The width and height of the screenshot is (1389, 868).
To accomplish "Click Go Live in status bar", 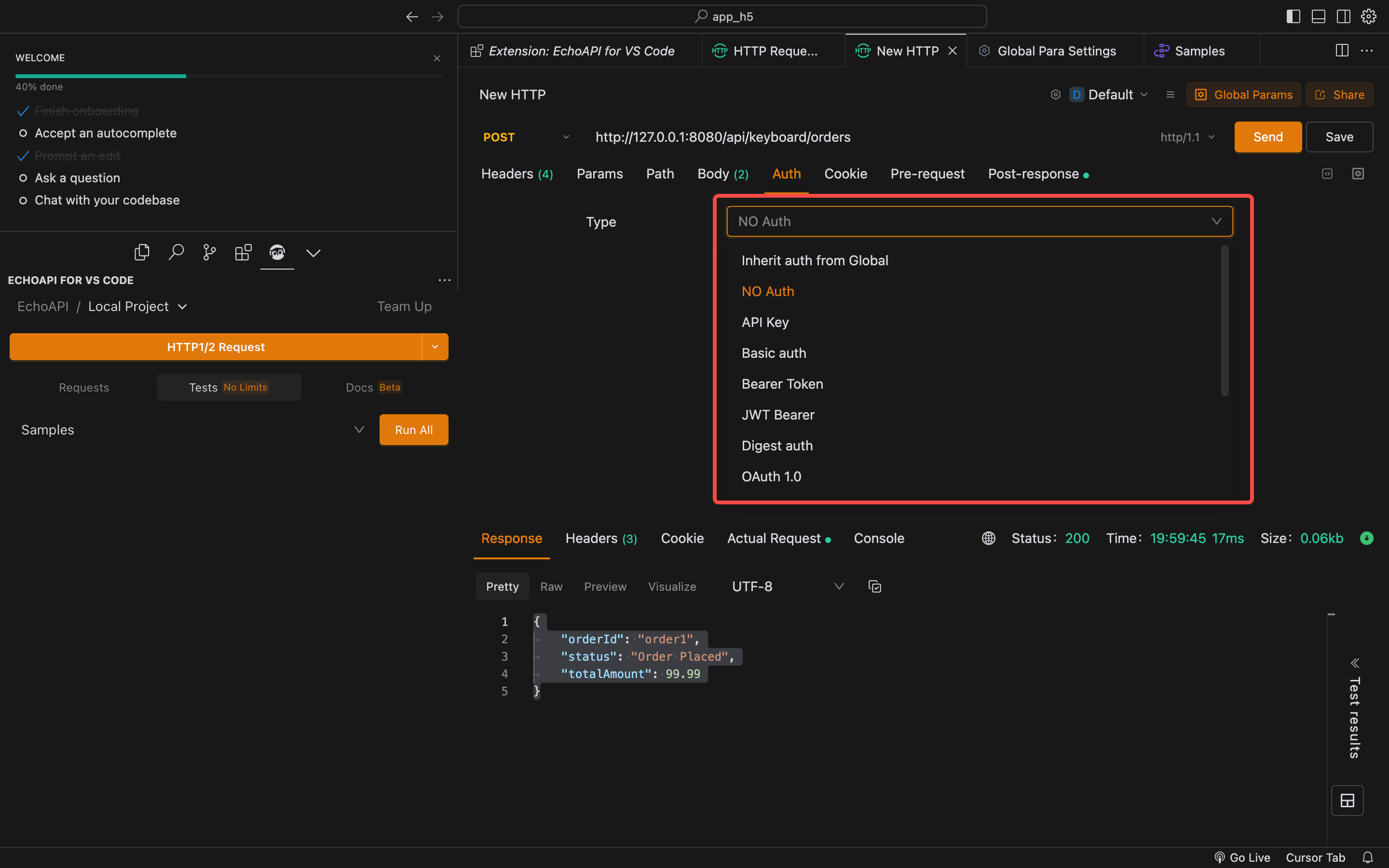I will point(1242,857).
